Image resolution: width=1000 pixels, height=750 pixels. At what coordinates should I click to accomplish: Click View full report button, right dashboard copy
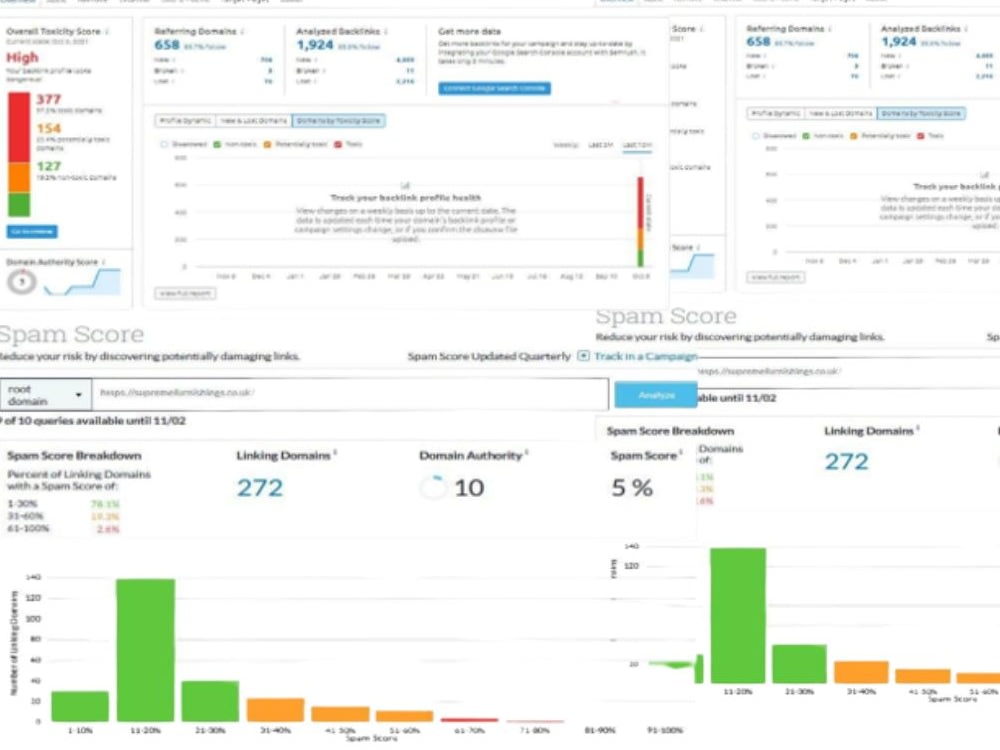[776, 277]
